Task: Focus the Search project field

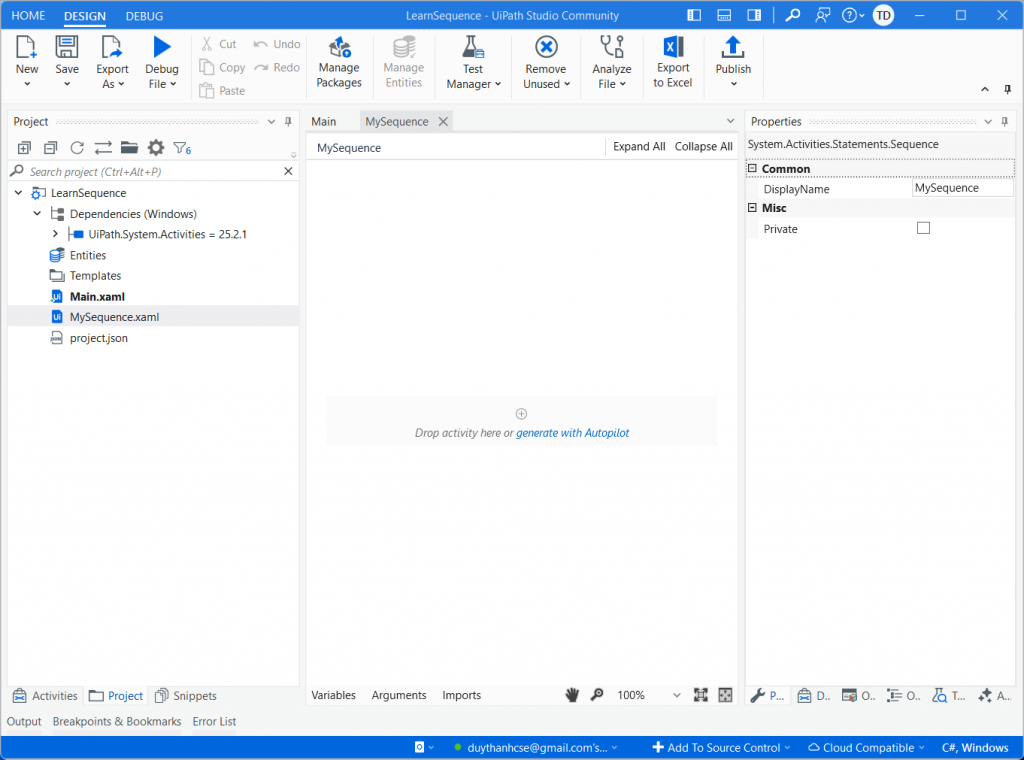Action: pyautogui.click(x=154, y=172)
